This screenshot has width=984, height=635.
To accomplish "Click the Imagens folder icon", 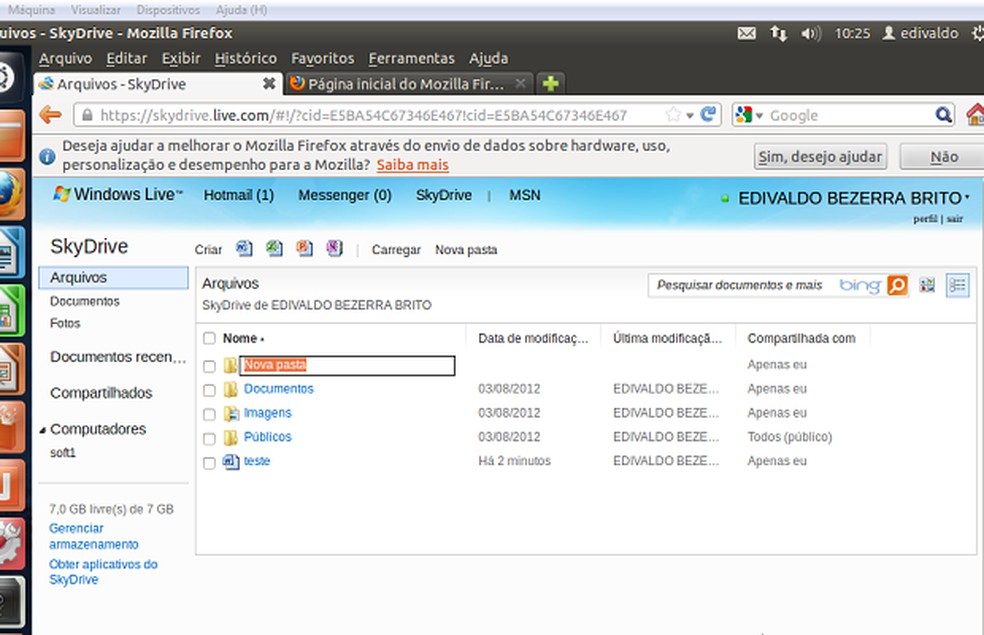I will pos(231,413).
